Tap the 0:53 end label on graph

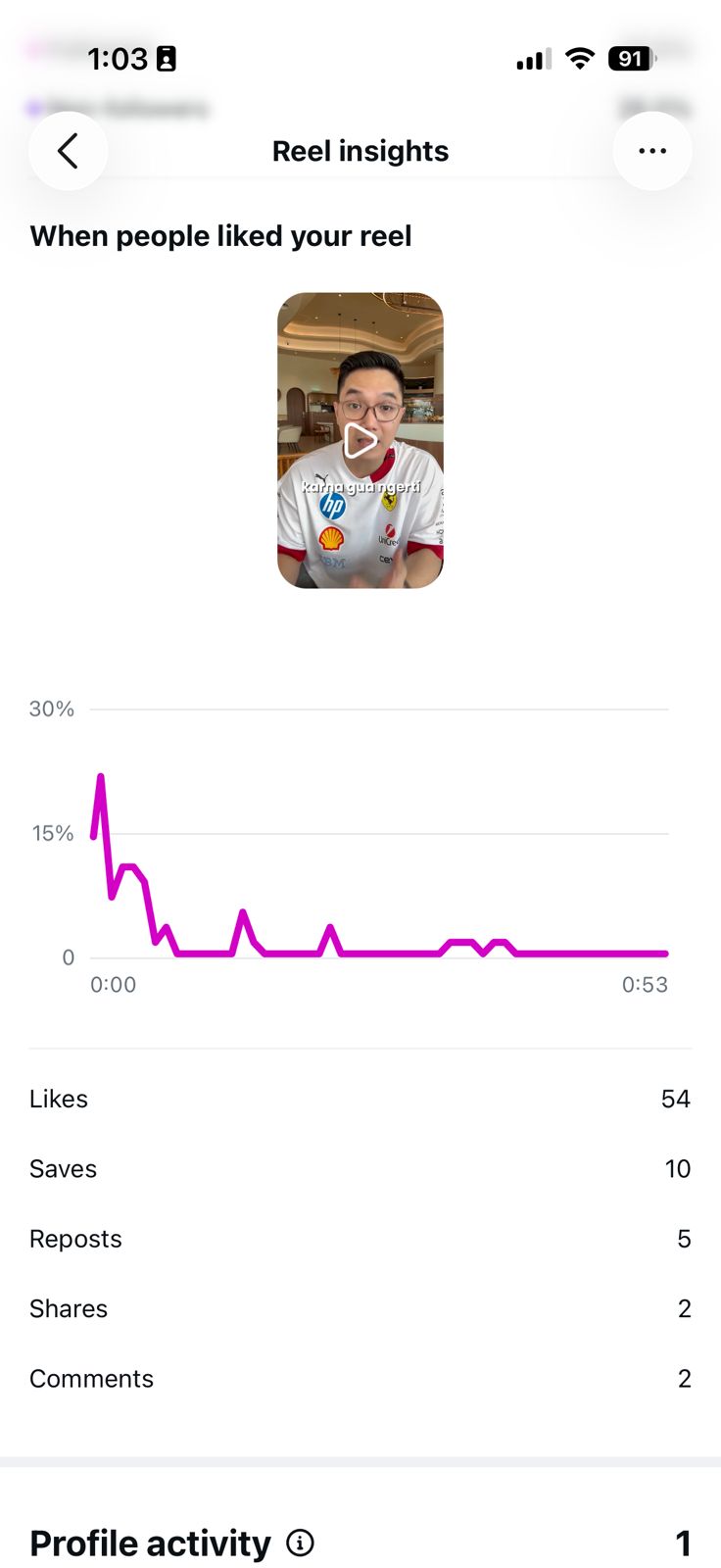pyautogui.click(x=645, y=985)
